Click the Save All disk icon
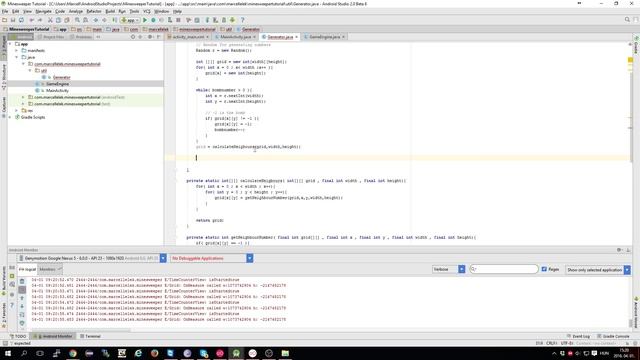The image size is (640, 360). point(13,20)
